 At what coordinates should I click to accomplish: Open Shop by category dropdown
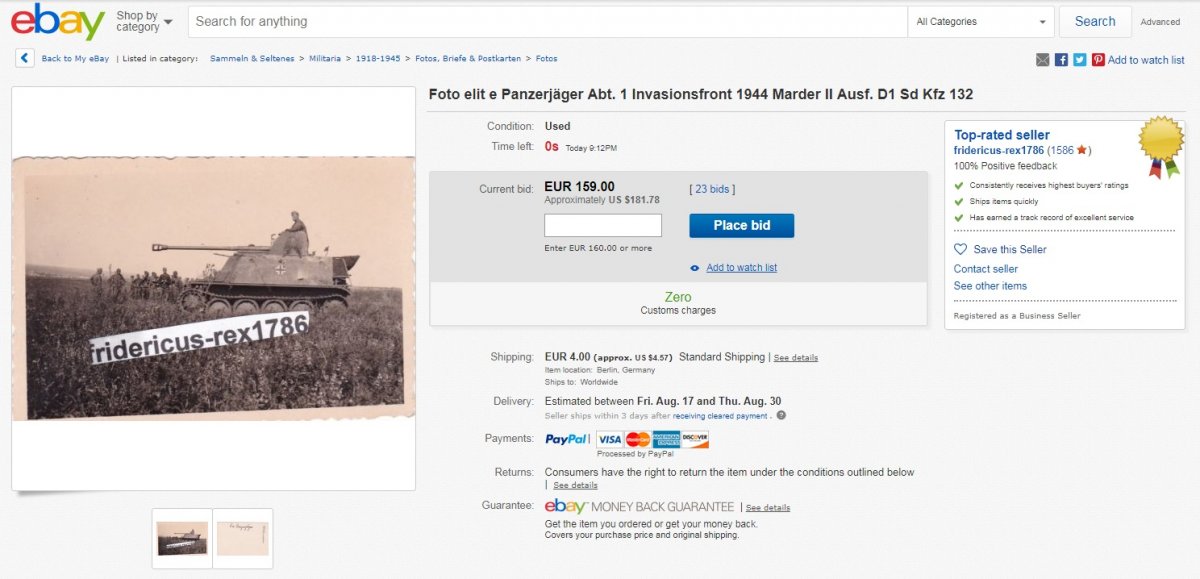[x=144, y=21]
